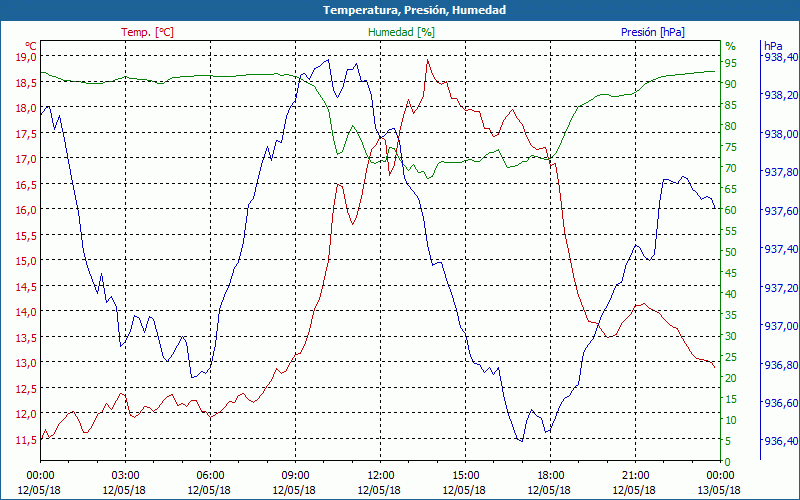The width and height of the screenshot is (800, 500).
Task: Click the 15:00 time axis label
Action: point(465,476)
